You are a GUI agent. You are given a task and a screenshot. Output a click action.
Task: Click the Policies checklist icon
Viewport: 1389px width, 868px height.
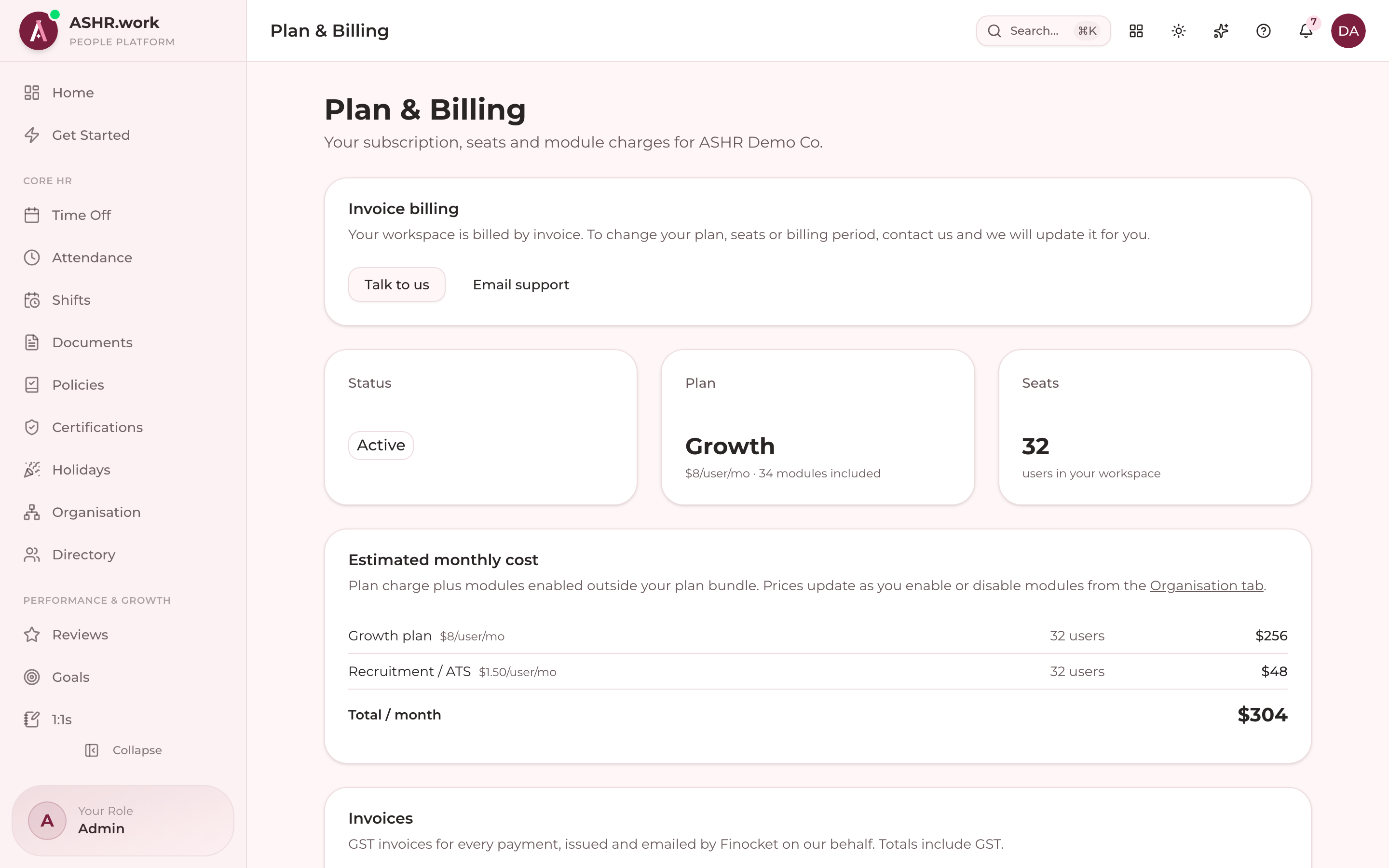pos(32,385)
